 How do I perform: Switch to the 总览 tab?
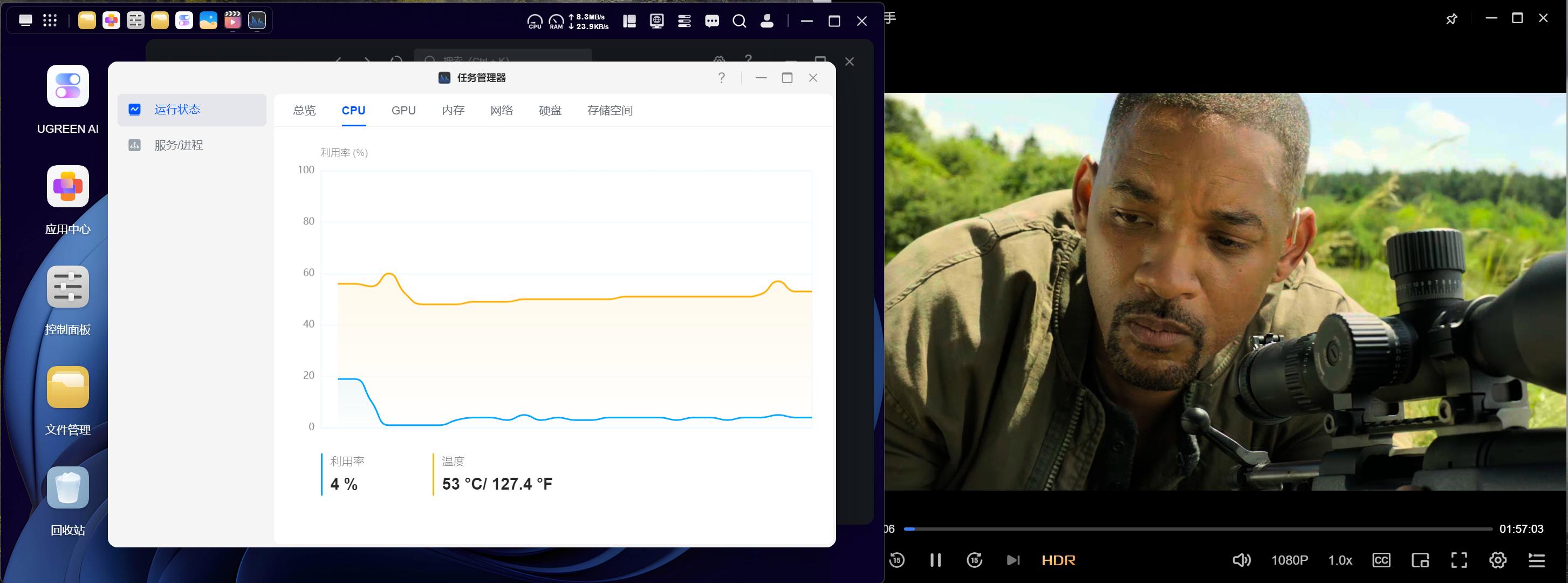(304, 110)
